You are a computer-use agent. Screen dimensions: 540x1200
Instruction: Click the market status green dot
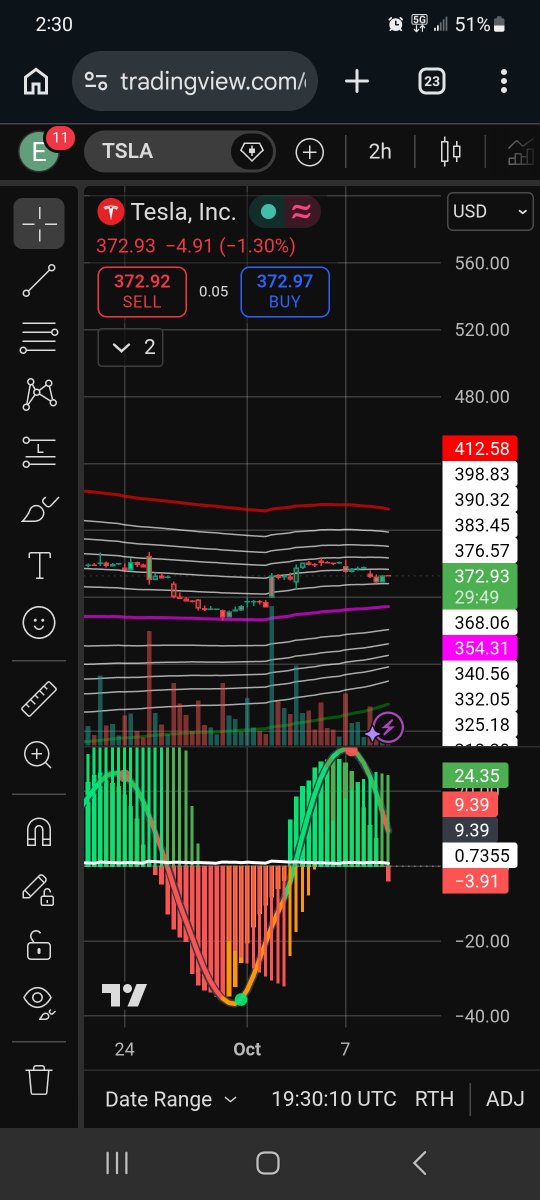[x=268, y=211]
